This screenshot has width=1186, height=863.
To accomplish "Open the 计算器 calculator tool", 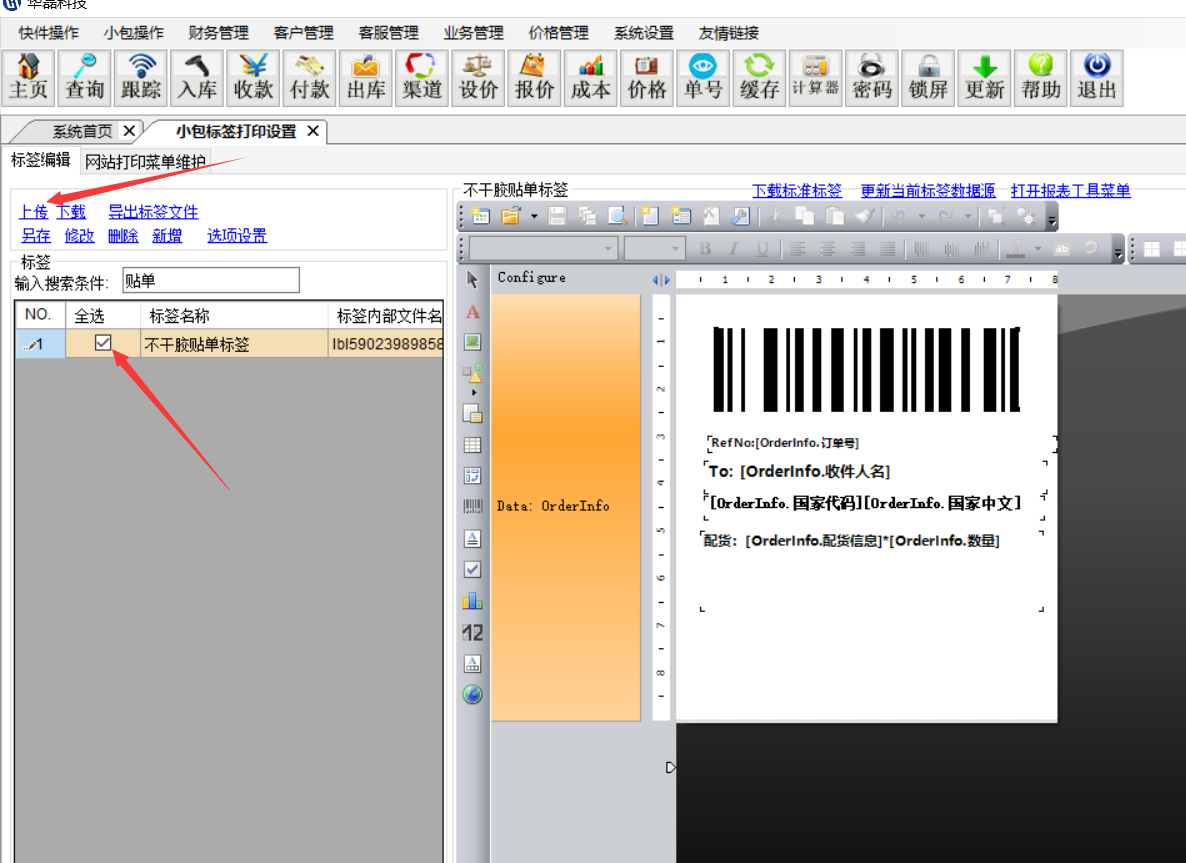I will click(814, 78).
